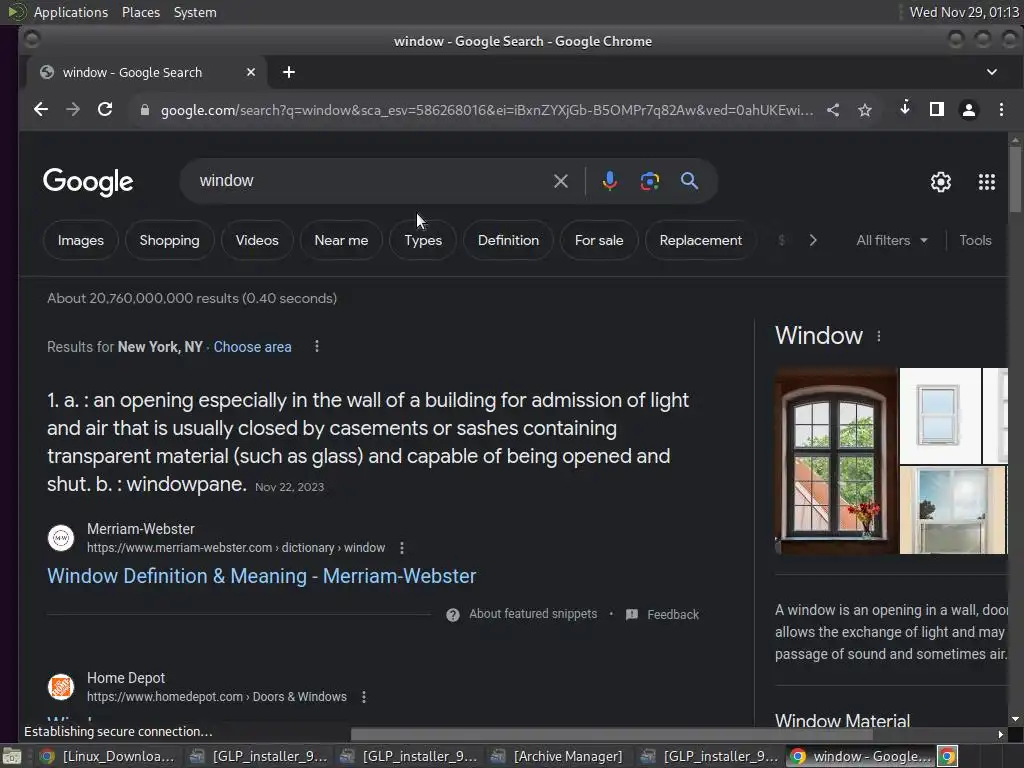
Task: Open the white window frame thumbnail
Action: pyautogui.click(x=940, y=415)
